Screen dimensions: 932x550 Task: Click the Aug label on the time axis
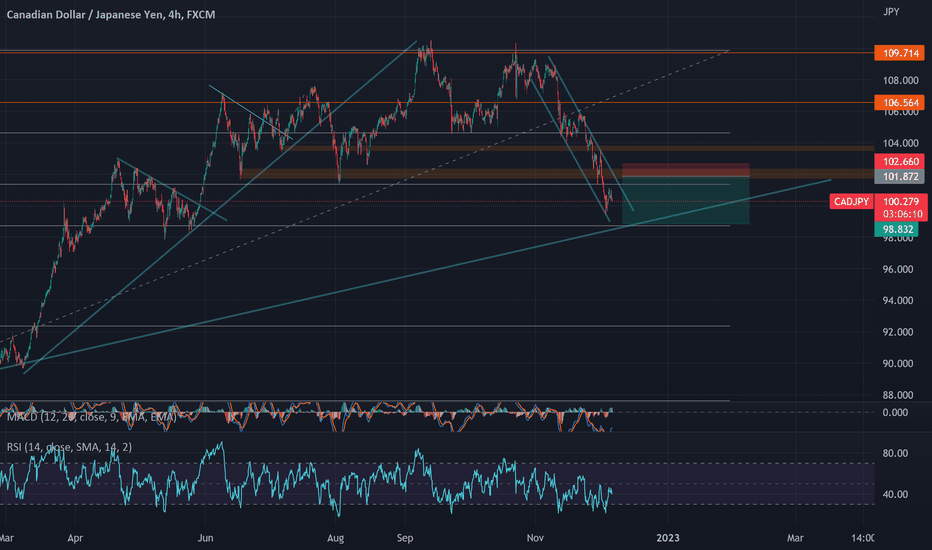(336, 538)
